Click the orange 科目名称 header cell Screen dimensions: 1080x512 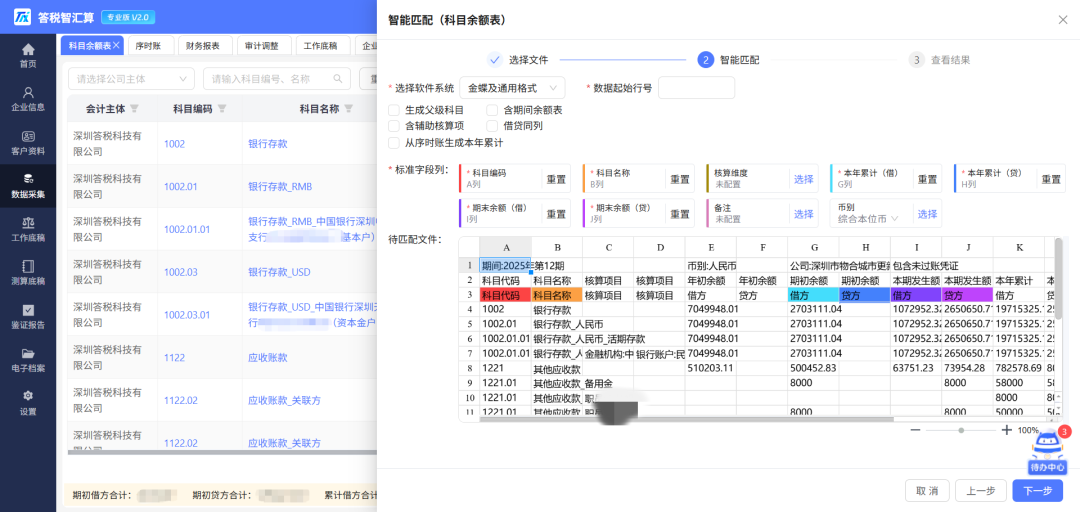click(557, 295)
